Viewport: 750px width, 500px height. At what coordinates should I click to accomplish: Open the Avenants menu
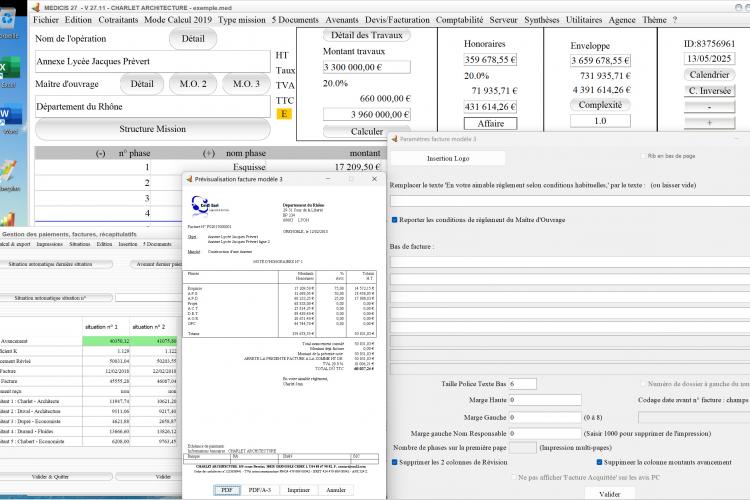tap(342, 20)
